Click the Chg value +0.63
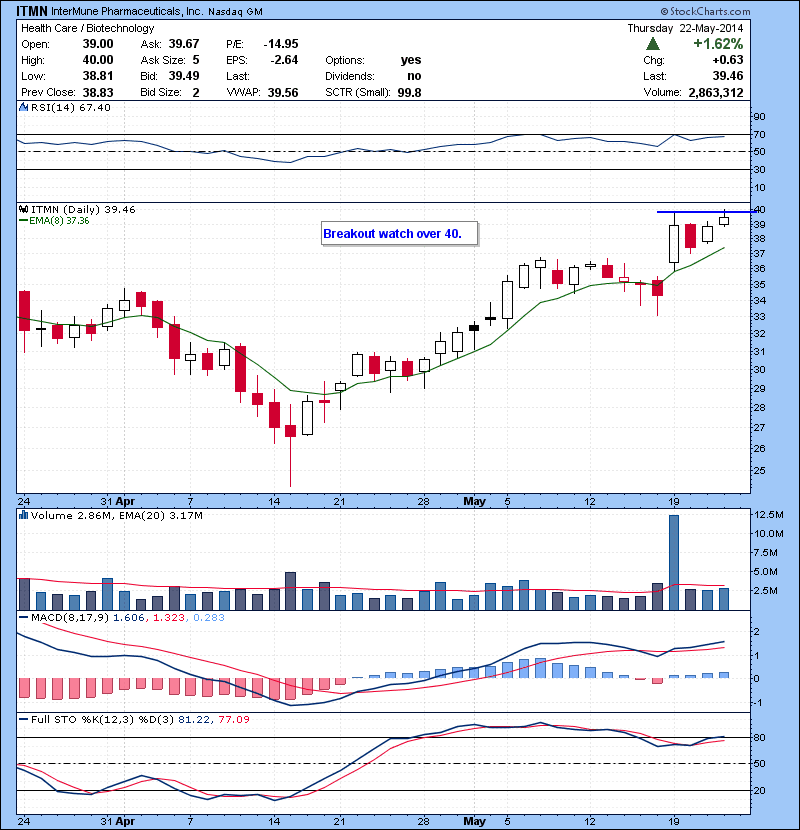The image size is (800, 830). click(x=727, y=60)
